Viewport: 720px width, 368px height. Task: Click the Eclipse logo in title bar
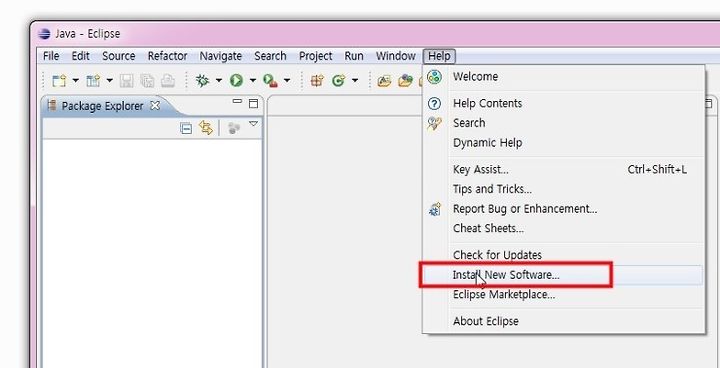tap(44, 34)
